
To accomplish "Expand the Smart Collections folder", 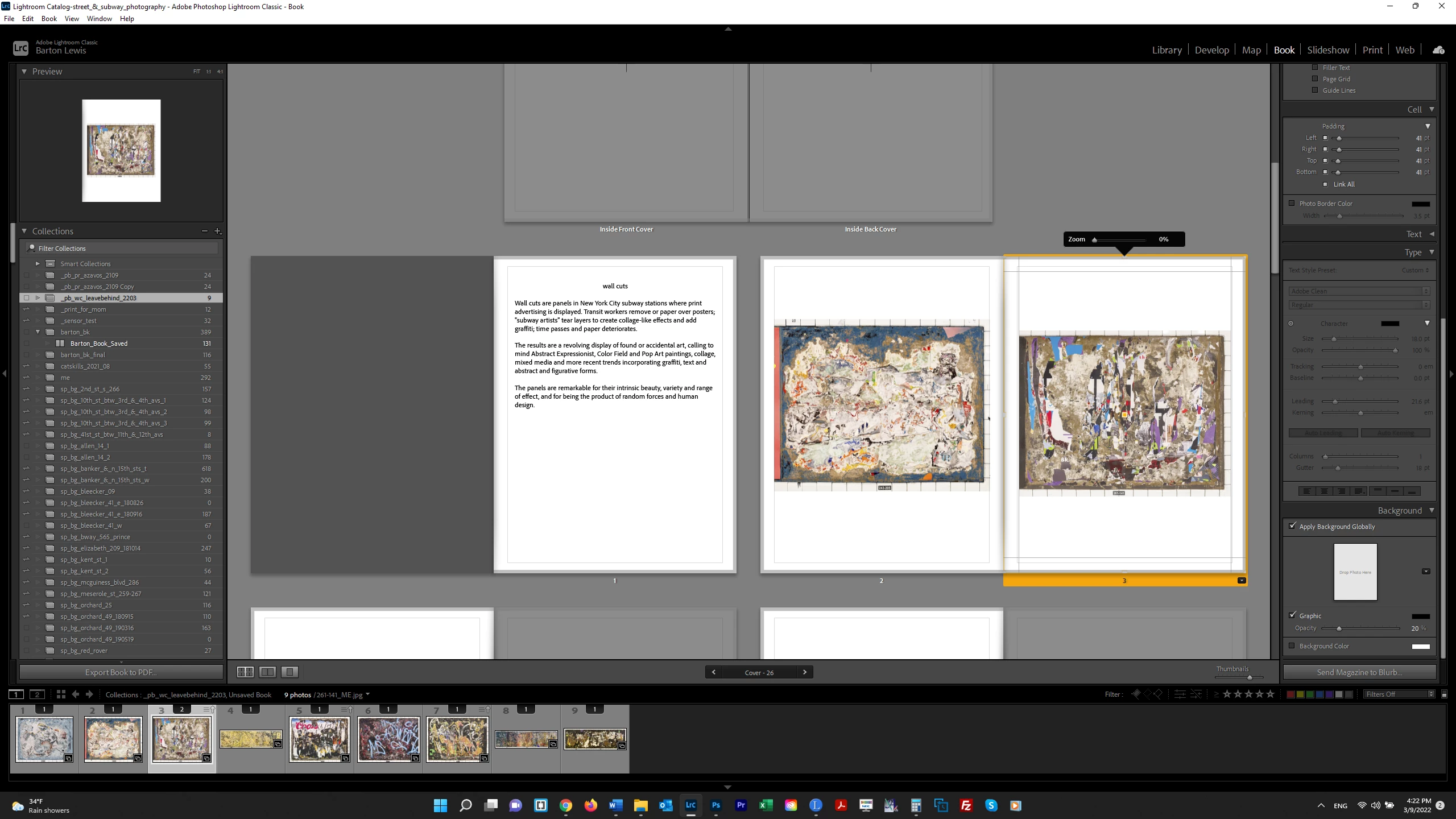I will 38,264.
